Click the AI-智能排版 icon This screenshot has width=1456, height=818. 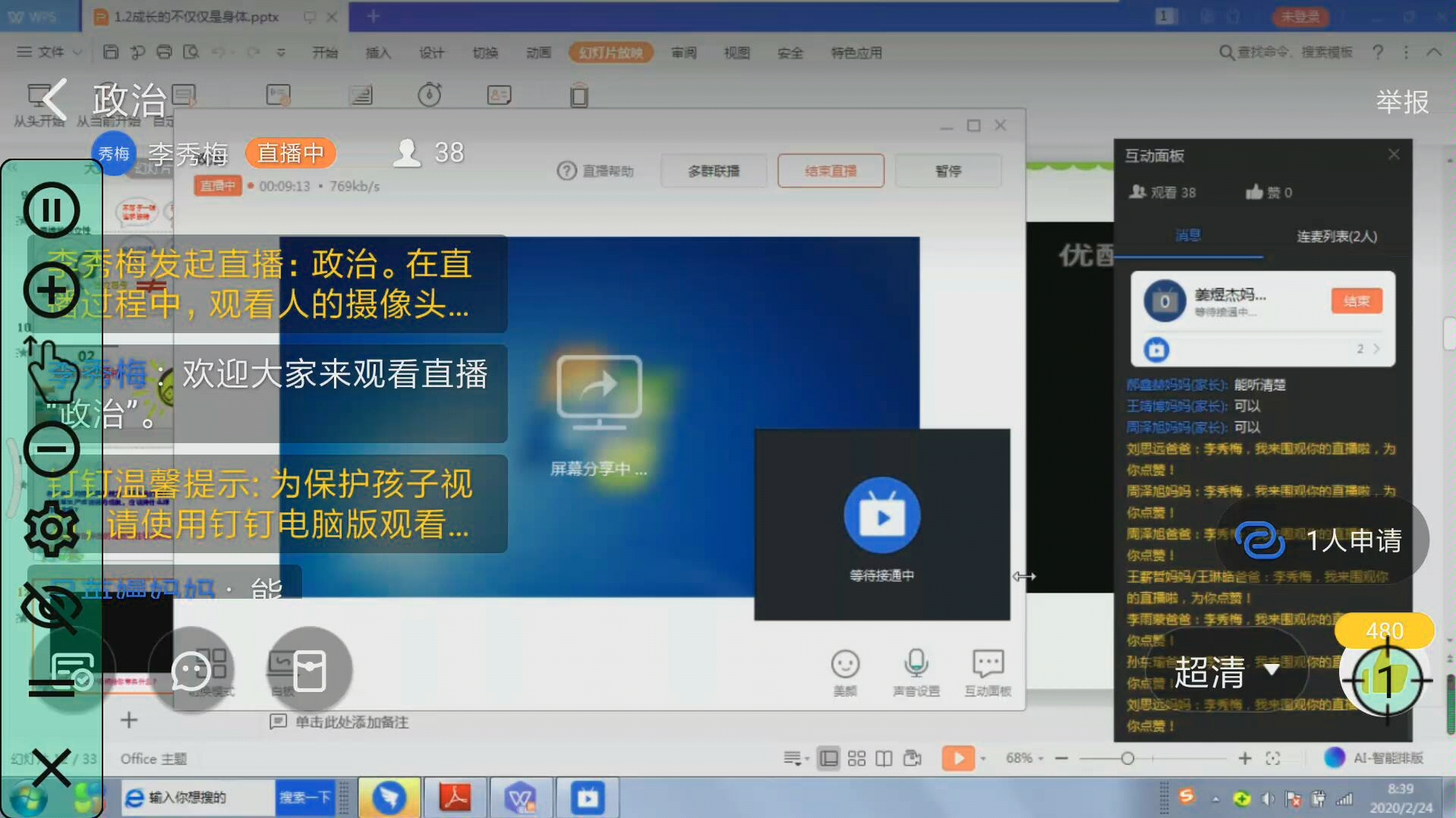[x=1334, y=757]
